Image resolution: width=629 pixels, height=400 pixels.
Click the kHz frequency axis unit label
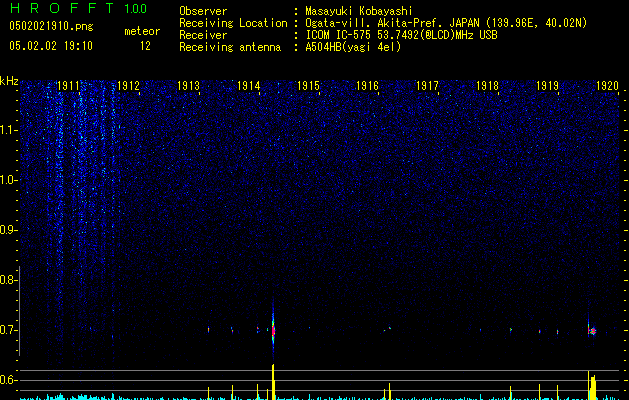(x=9, y=81)
